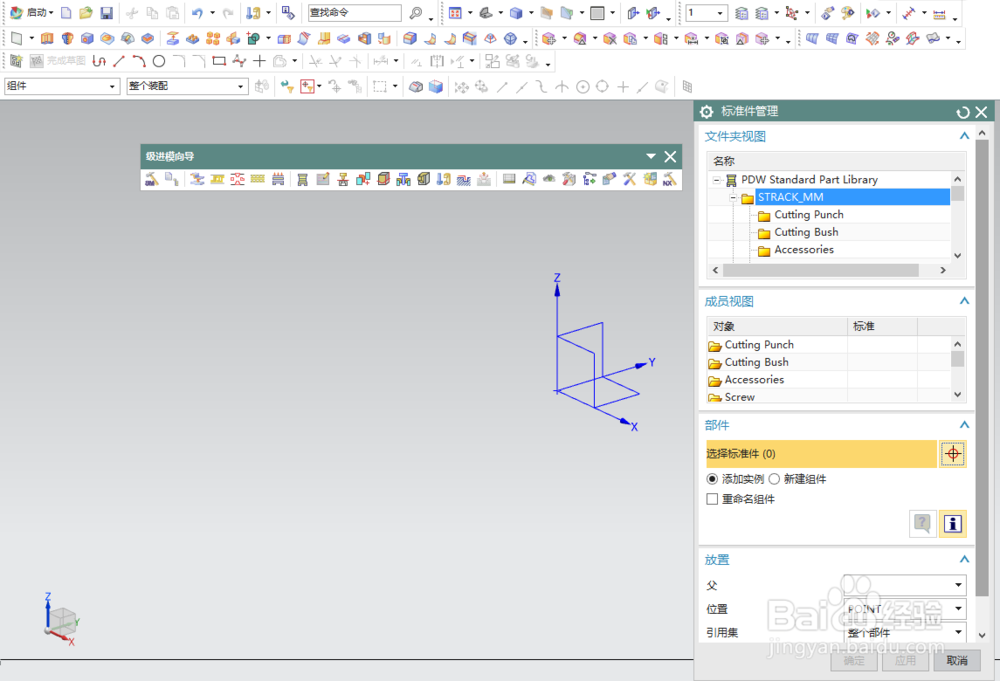Collapse PDW Standard Part Library tree node
Image resolution: width=1000 pixels, height=681 pixels.
[716, 180]
